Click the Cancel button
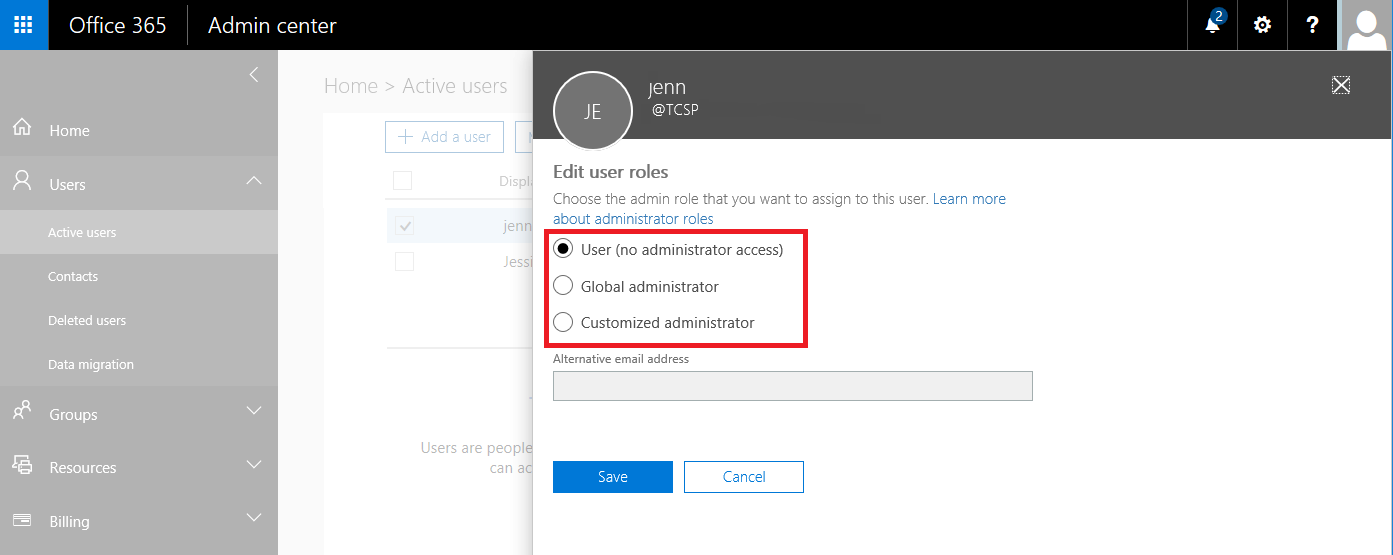This screenshot has height=555, width=1393. [x=743, y=477]
